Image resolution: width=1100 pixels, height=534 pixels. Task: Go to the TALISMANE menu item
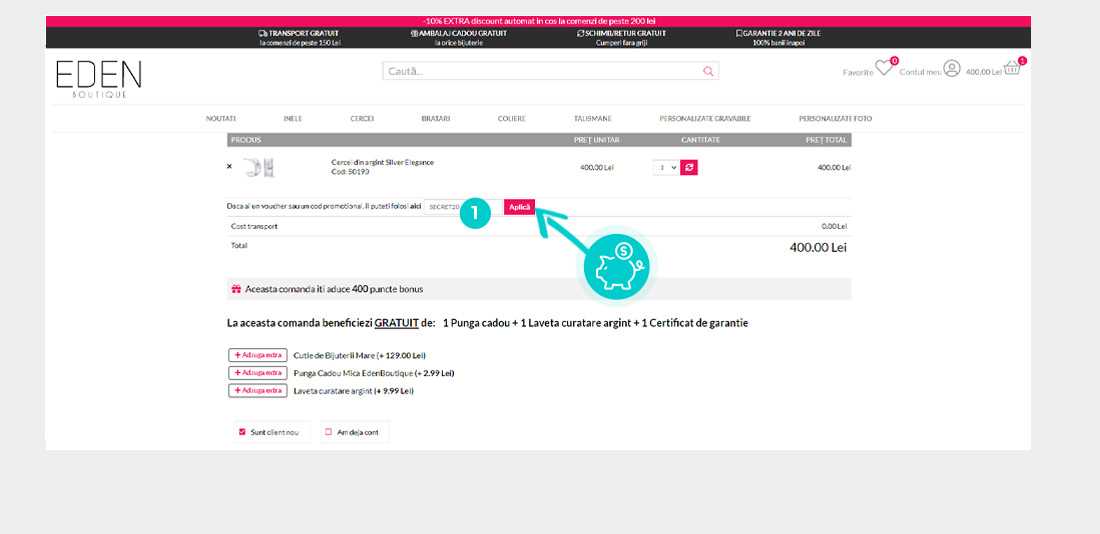592,119
